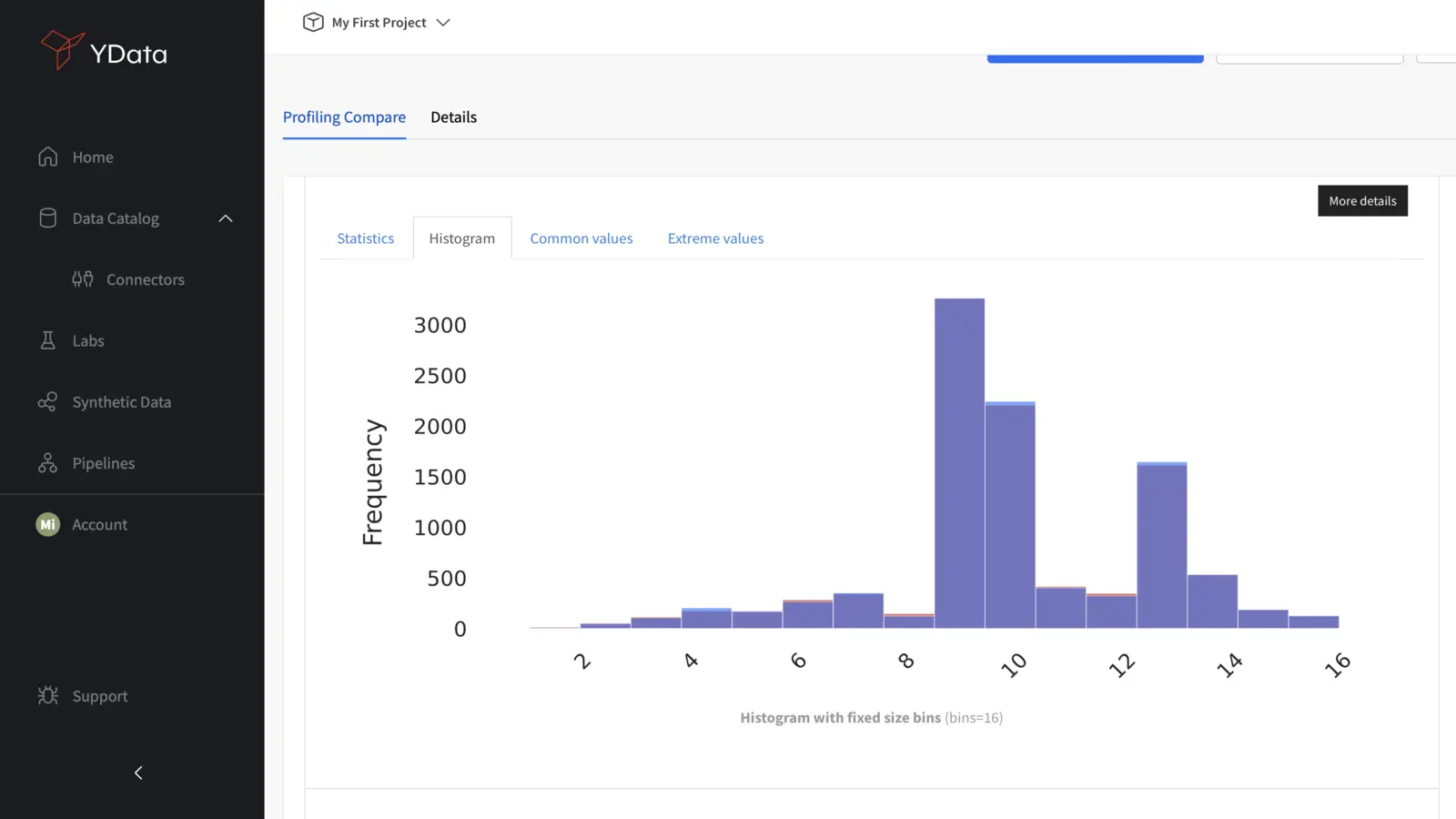The height and width of the screenshot is (819, 1456).
Task: Click the Data Catalog database icon
Action: point(48,218)
